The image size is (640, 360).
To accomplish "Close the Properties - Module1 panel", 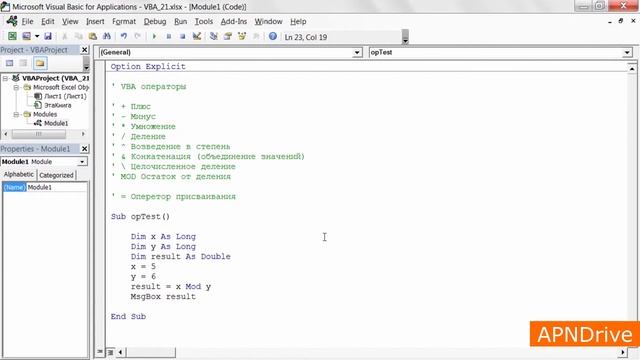I will coord(84,149).
